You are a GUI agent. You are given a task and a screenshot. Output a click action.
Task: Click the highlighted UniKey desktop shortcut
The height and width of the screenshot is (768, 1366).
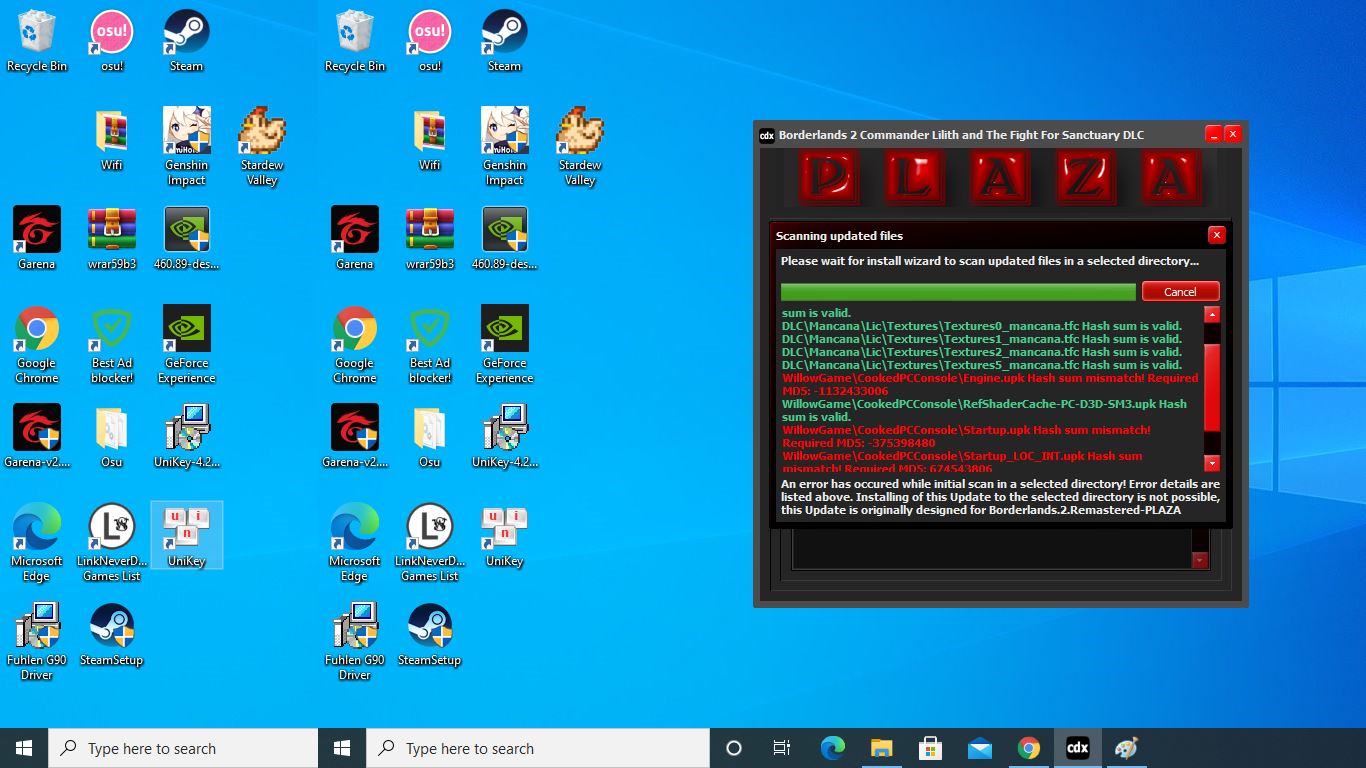pos(186,535)
